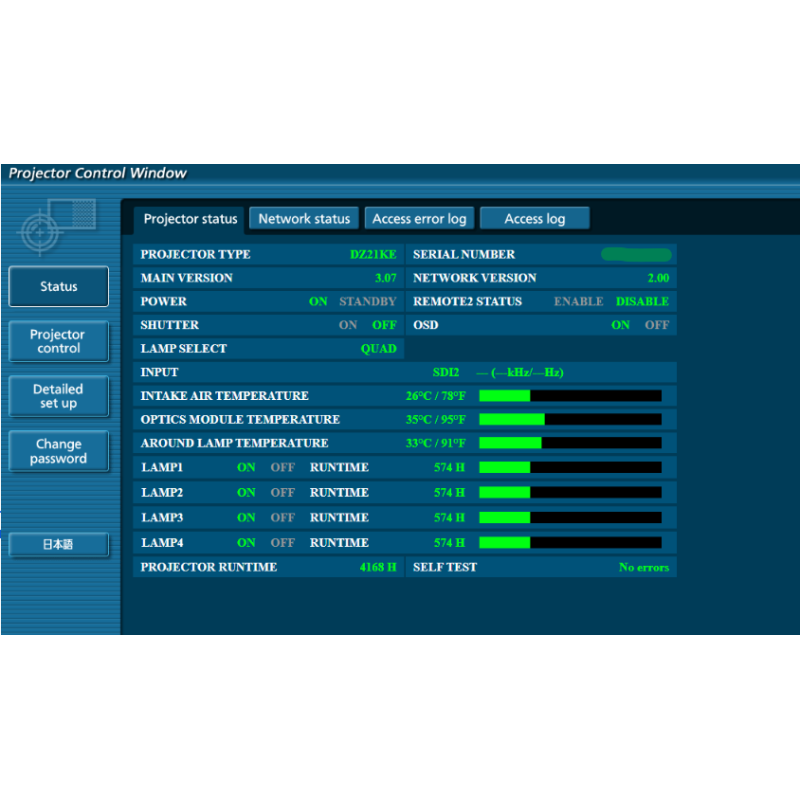This screenshot has height=800, width=800.
Task: Click SHUTTER OFF indicator
Action: pos(384,325)
